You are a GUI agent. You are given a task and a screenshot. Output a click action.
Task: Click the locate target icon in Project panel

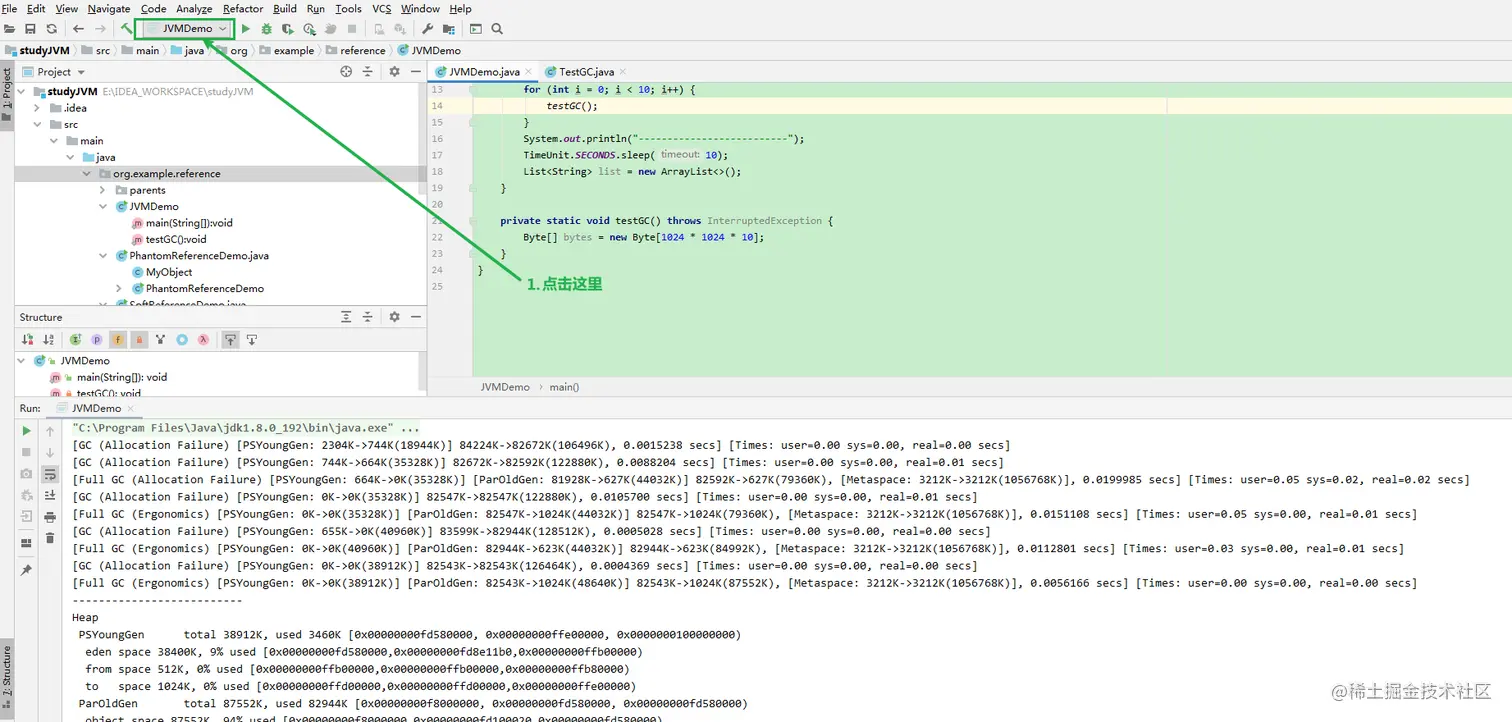tap(346, 72)
